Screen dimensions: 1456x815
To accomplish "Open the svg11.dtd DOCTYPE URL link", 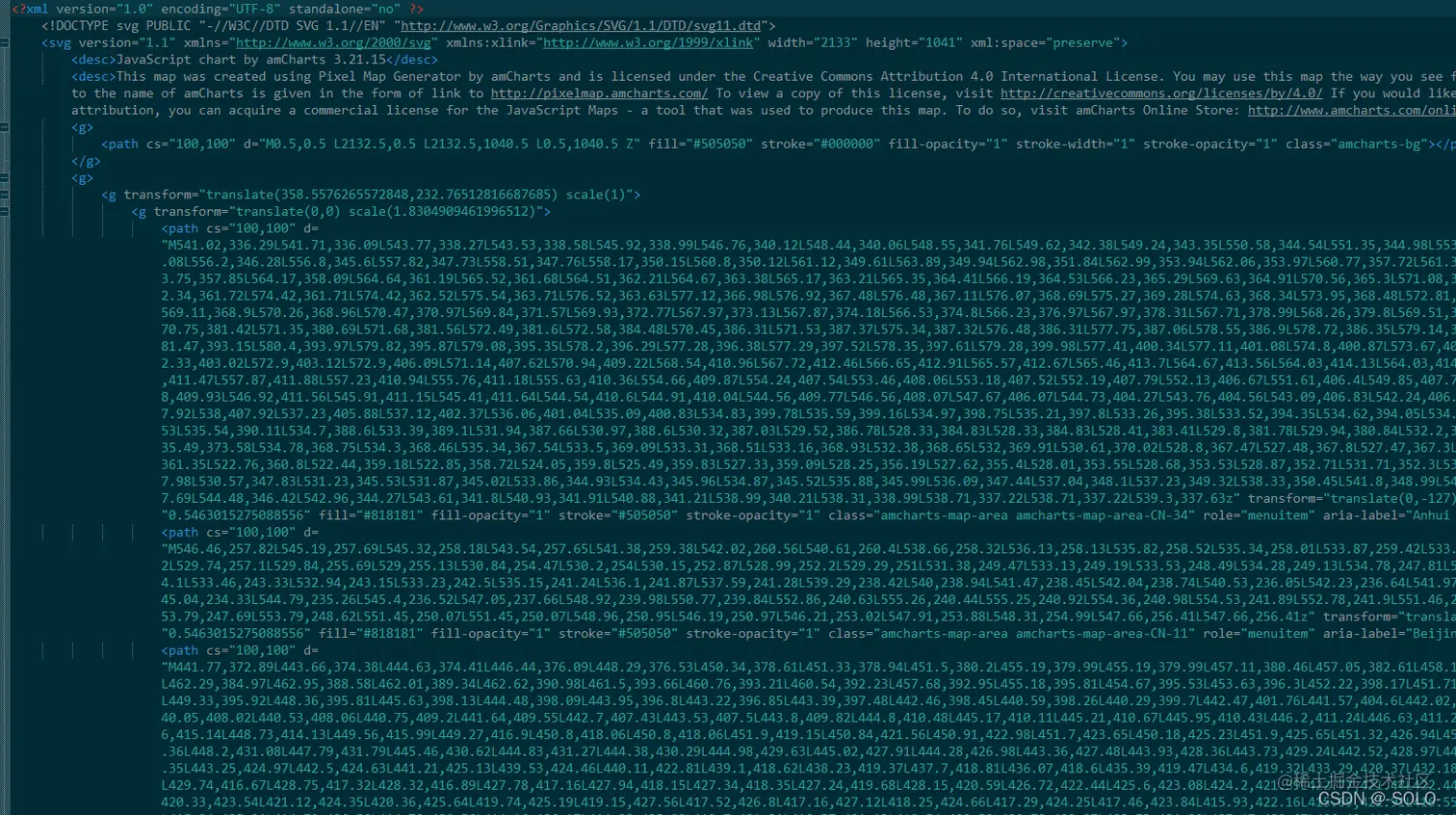I will click(x=580, y=26).
